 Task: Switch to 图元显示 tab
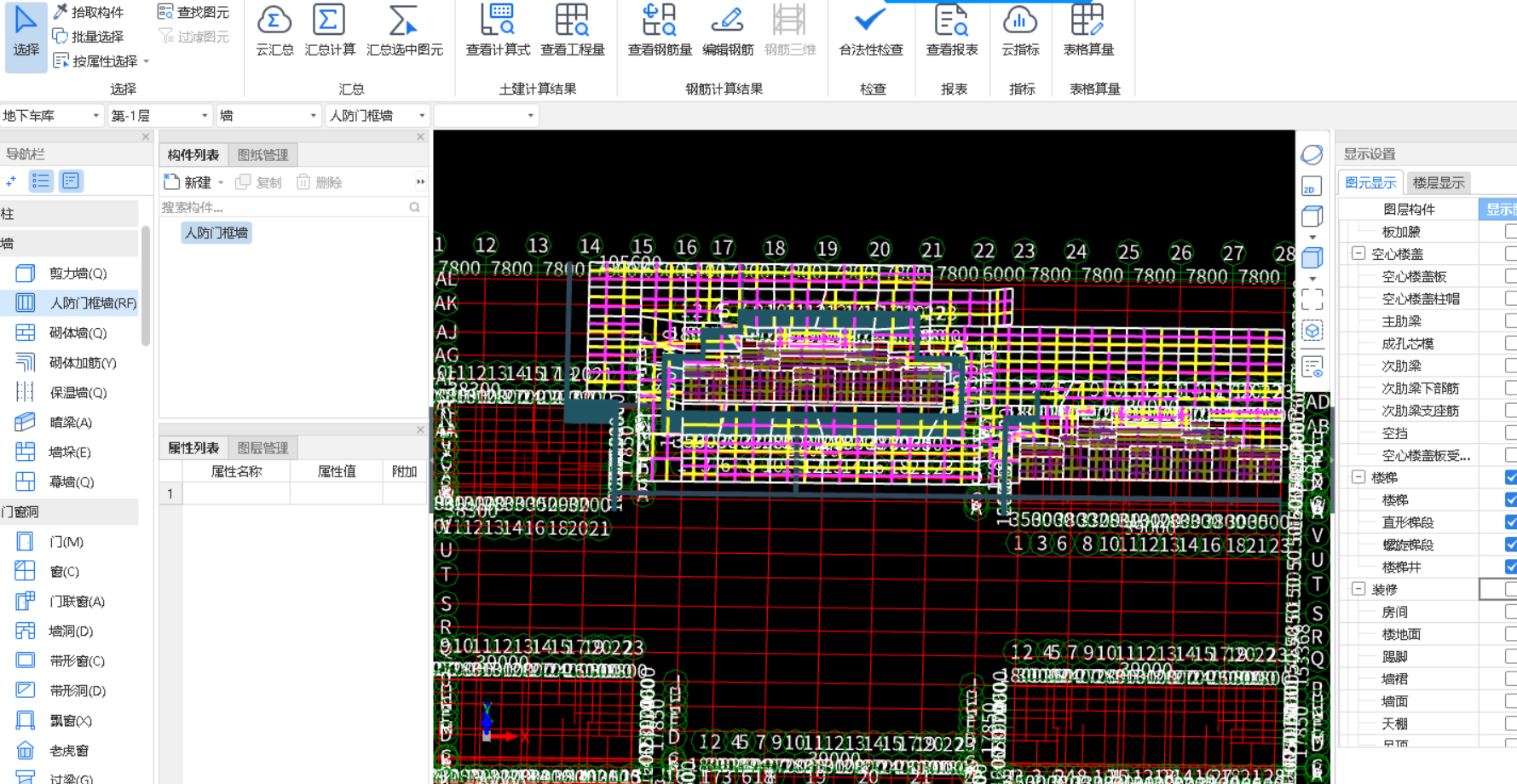click(x=1370, y=182)
